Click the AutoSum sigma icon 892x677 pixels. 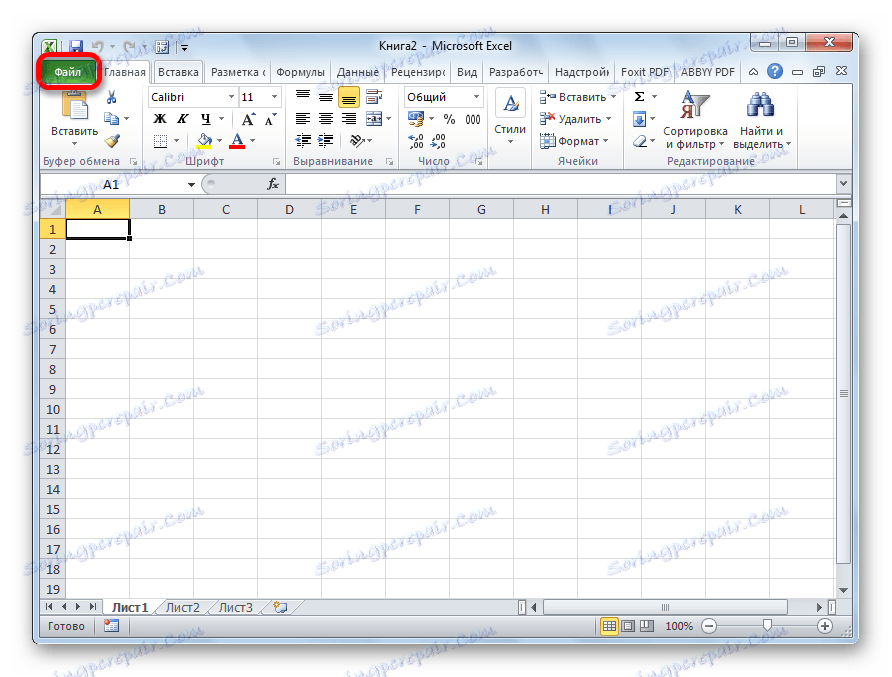638,95
